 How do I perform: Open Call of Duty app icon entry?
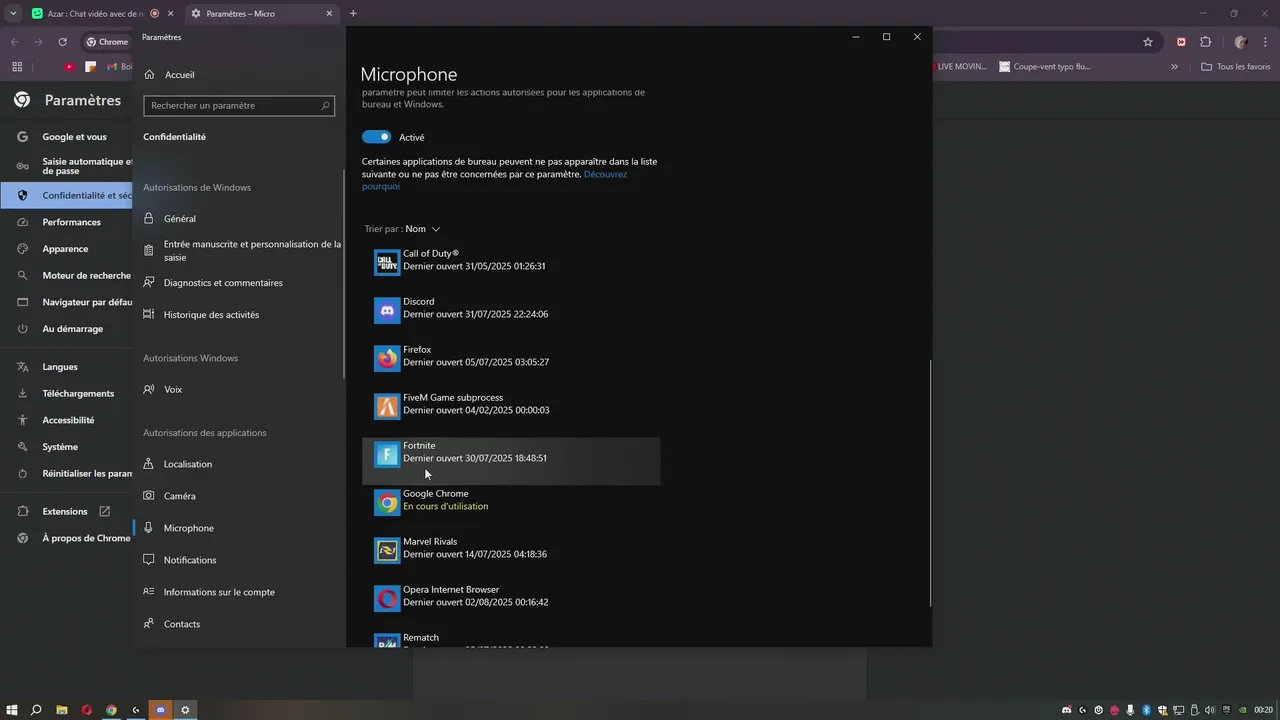[387, 262]
